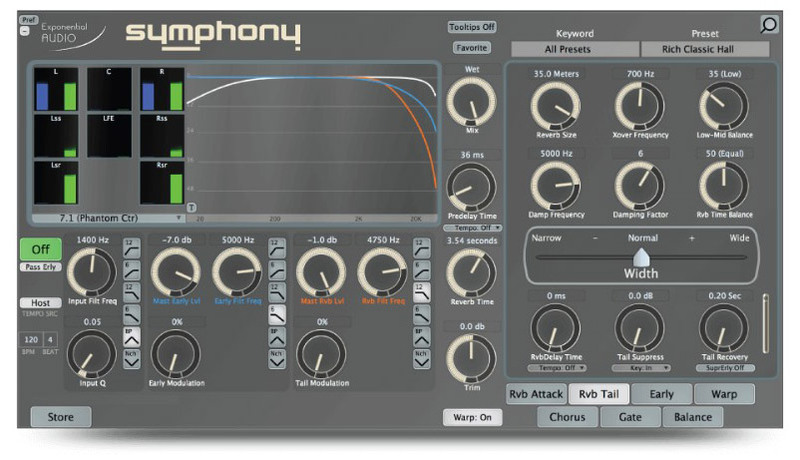
Task: Open Key: In dropdown under Tail Suppress
Action: (x=641, y=368)
